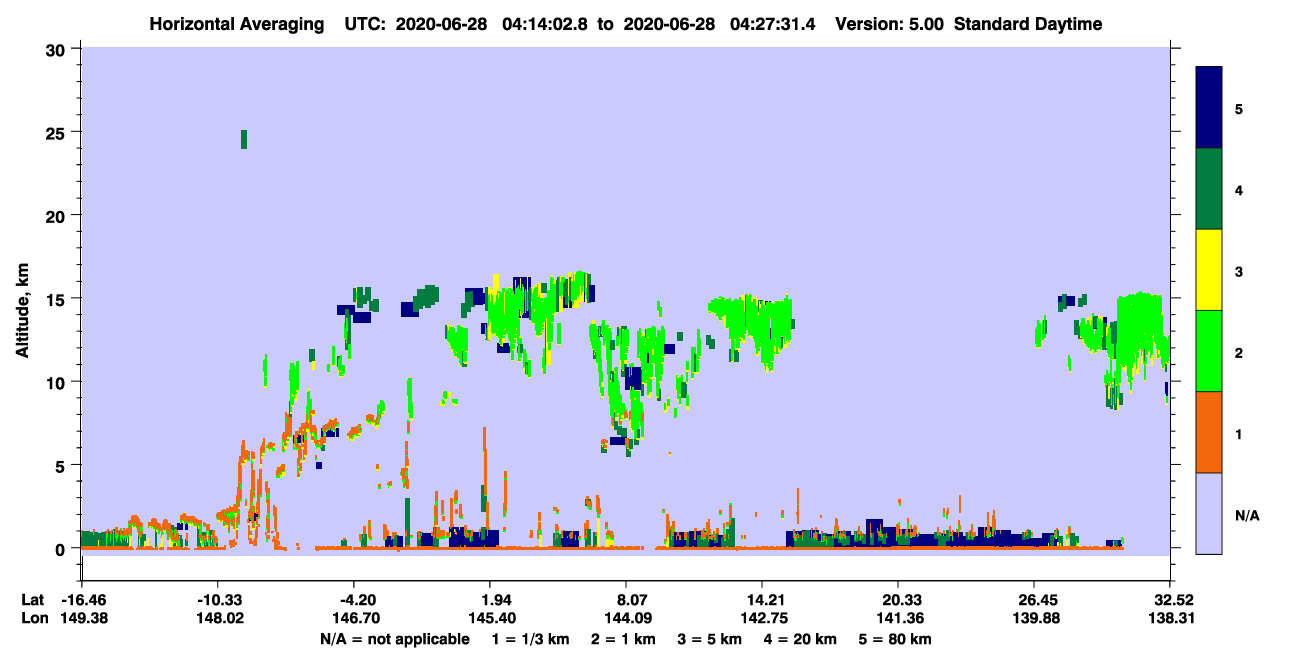Click the '1 = 1/3 km' legend entry
Viewport: 1300px width, 667px height.
[530, 639]
